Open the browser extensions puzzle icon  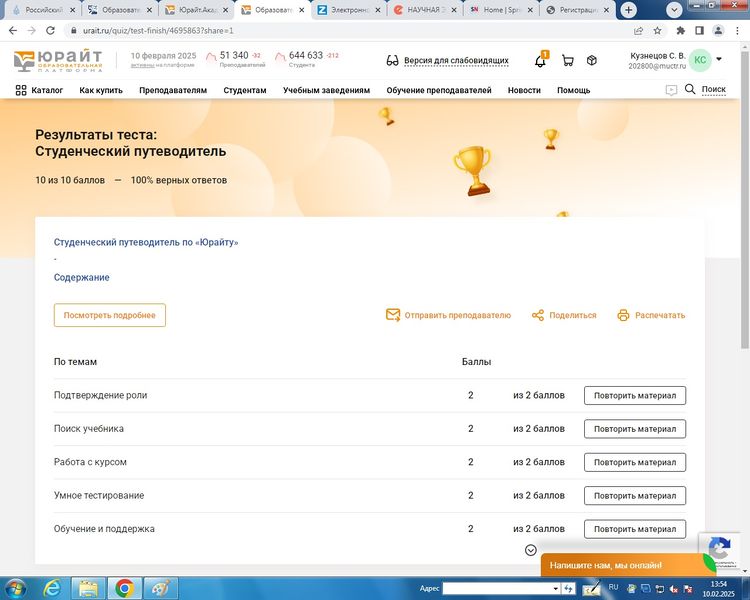(680, 31)
